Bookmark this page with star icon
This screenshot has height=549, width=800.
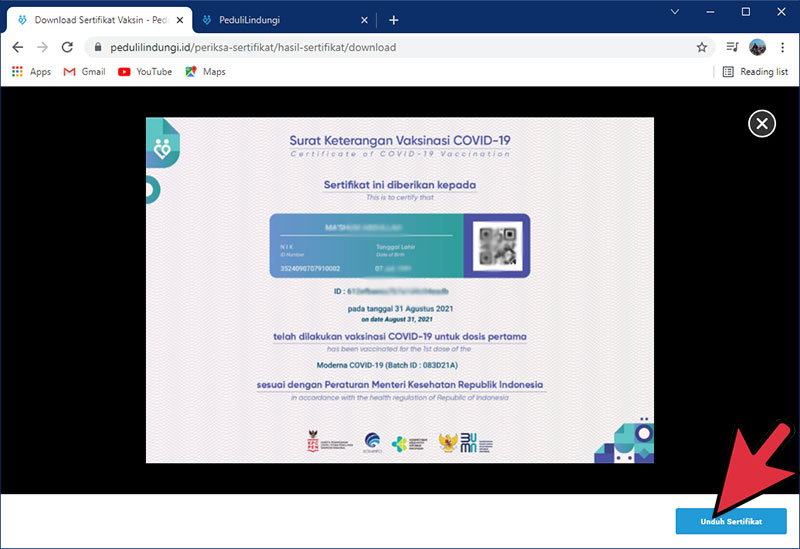click(x=702, y=47)
